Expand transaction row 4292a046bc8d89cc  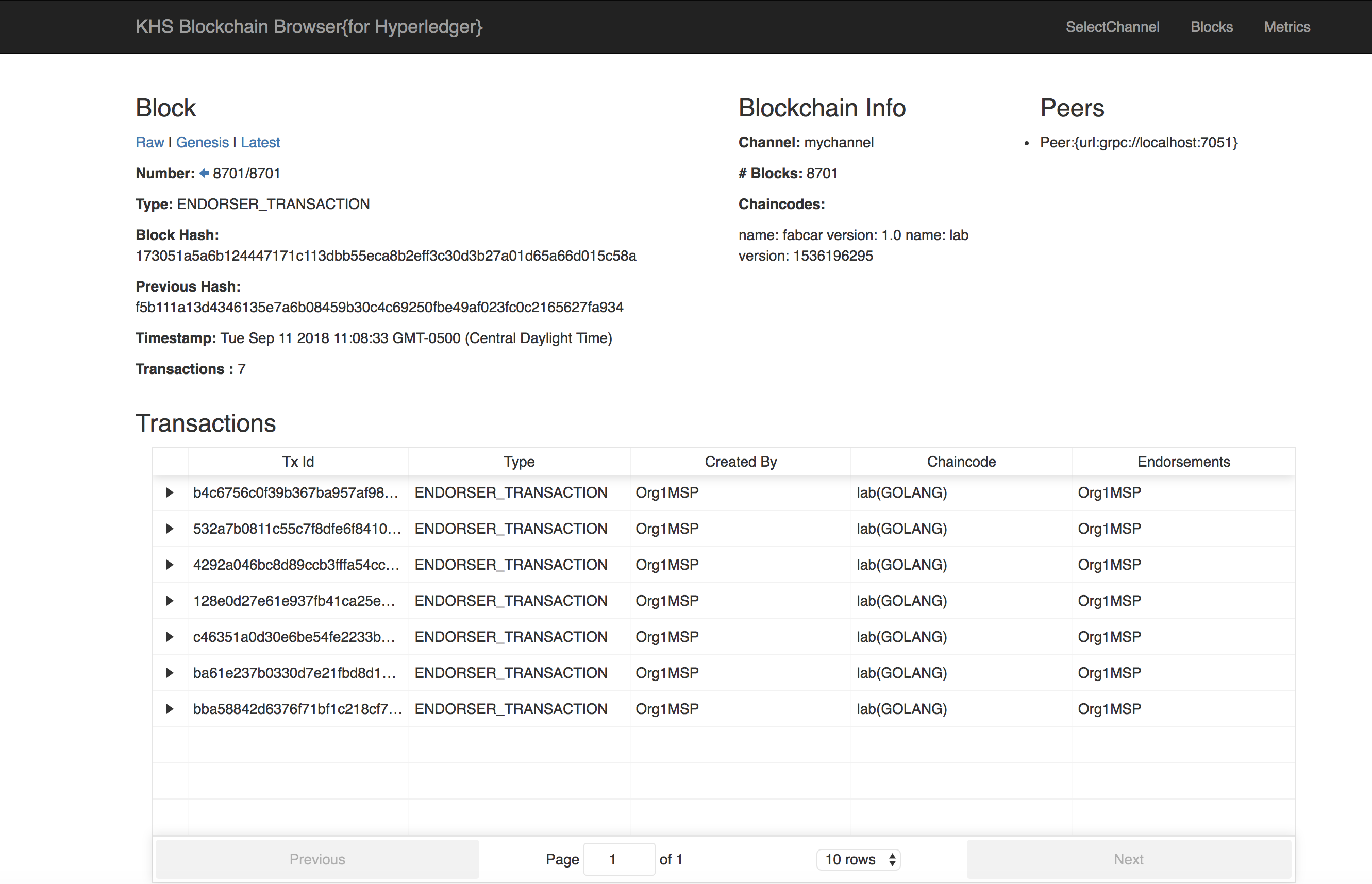pos(170,565)
